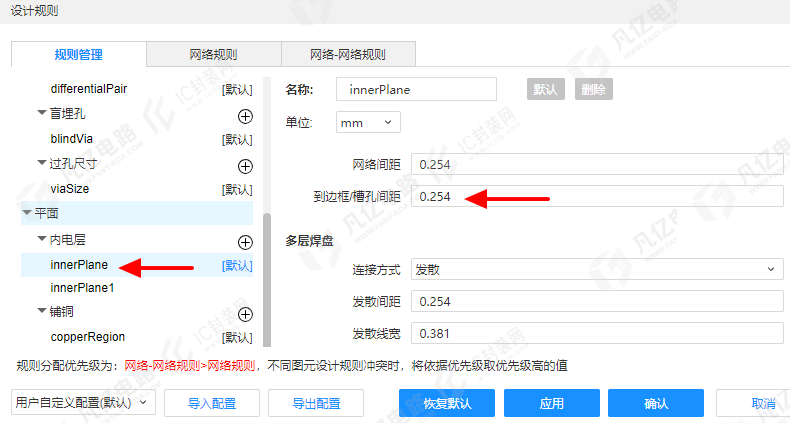Screen dimensions: 790x423
Task: Click the 恢复默认 button
Action: (x=447, y=403)
